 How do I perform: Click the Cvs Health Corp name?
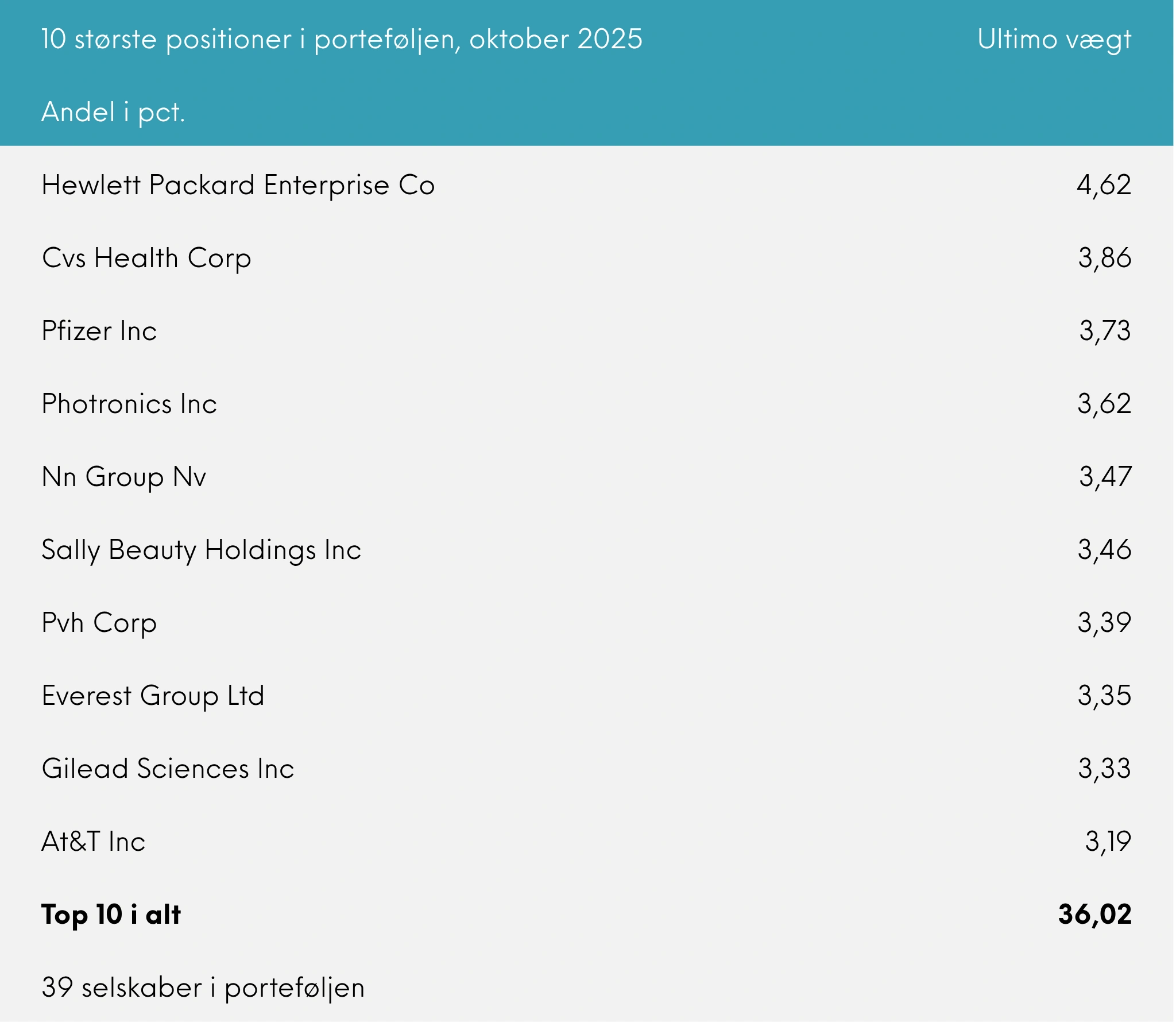point(146,259)
